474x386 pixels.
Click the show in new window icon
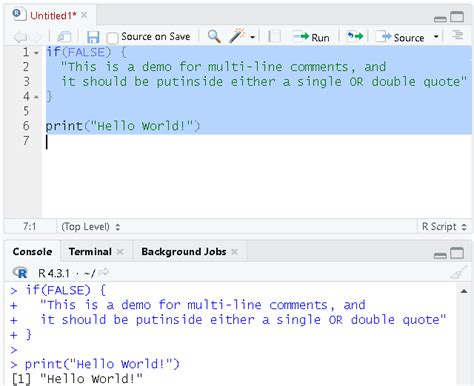(64, 37)
